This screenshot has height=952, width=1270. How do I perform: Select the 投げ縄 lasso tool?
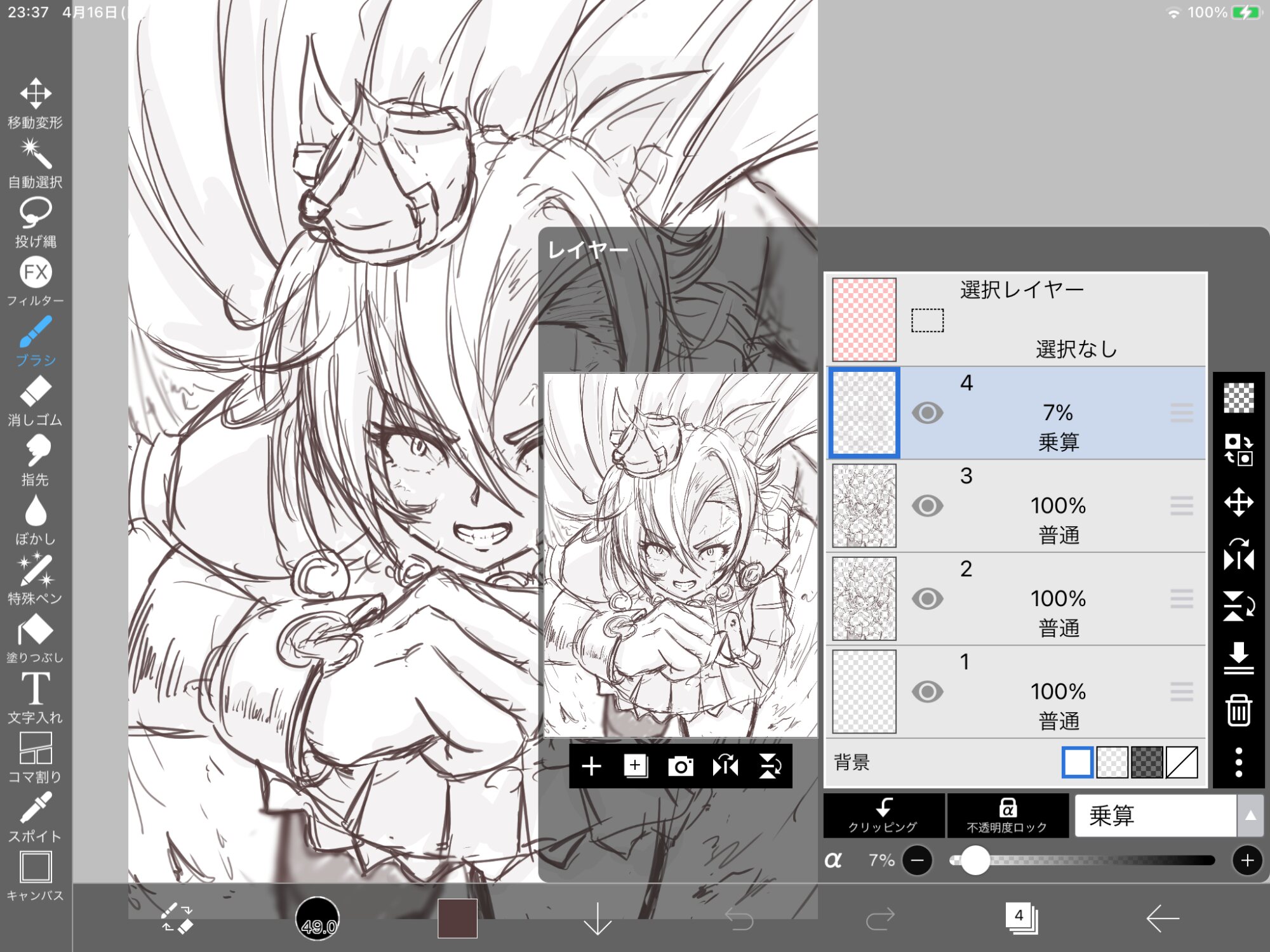36,222
